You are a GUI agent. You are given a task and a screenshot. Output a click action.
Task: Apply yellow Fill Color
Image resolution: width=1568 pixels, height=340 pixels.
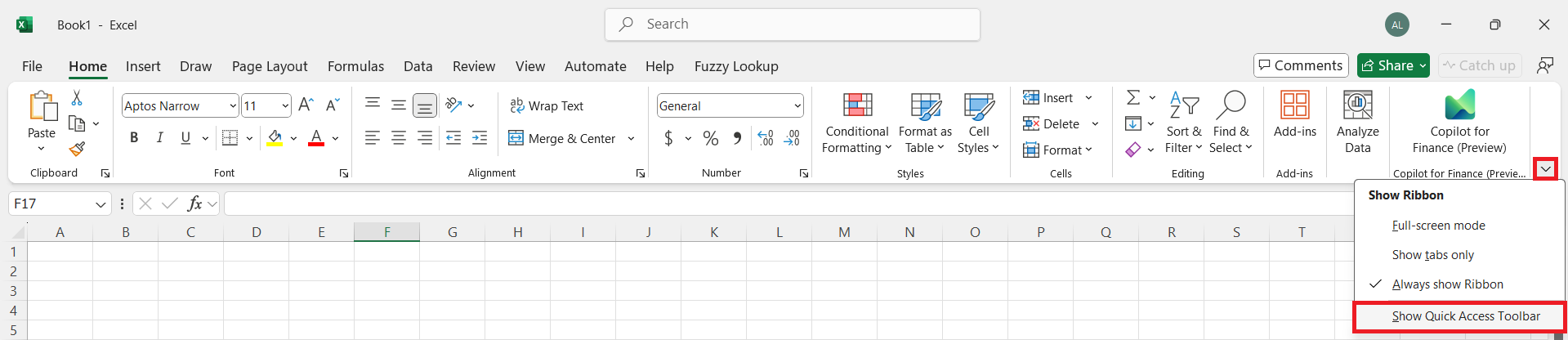point(275,138)
